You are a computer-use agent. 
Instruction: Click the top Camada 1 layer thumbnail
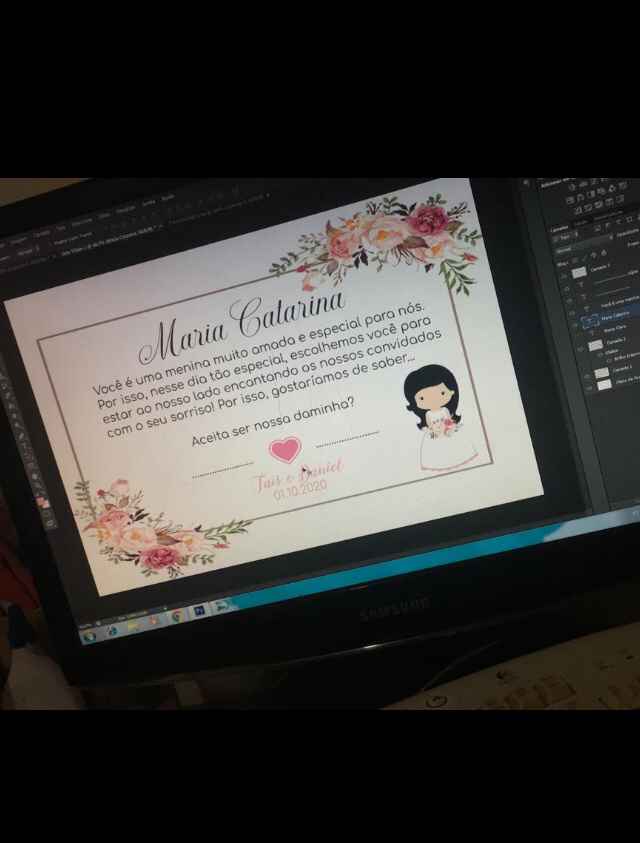click(579, 272)
